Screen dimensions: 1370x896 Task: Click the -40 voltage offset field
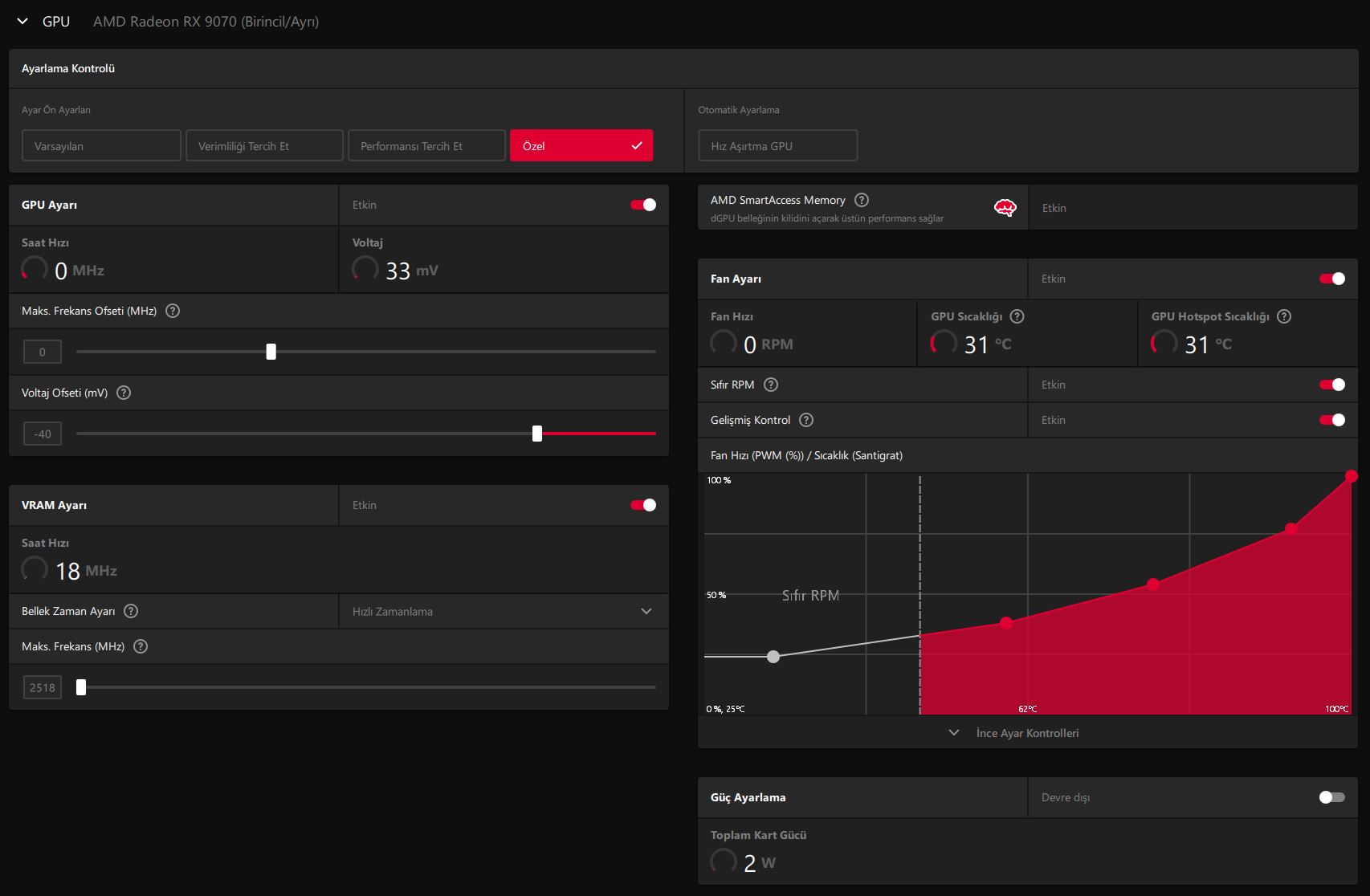pyautogui.click(x=43, y=434)
